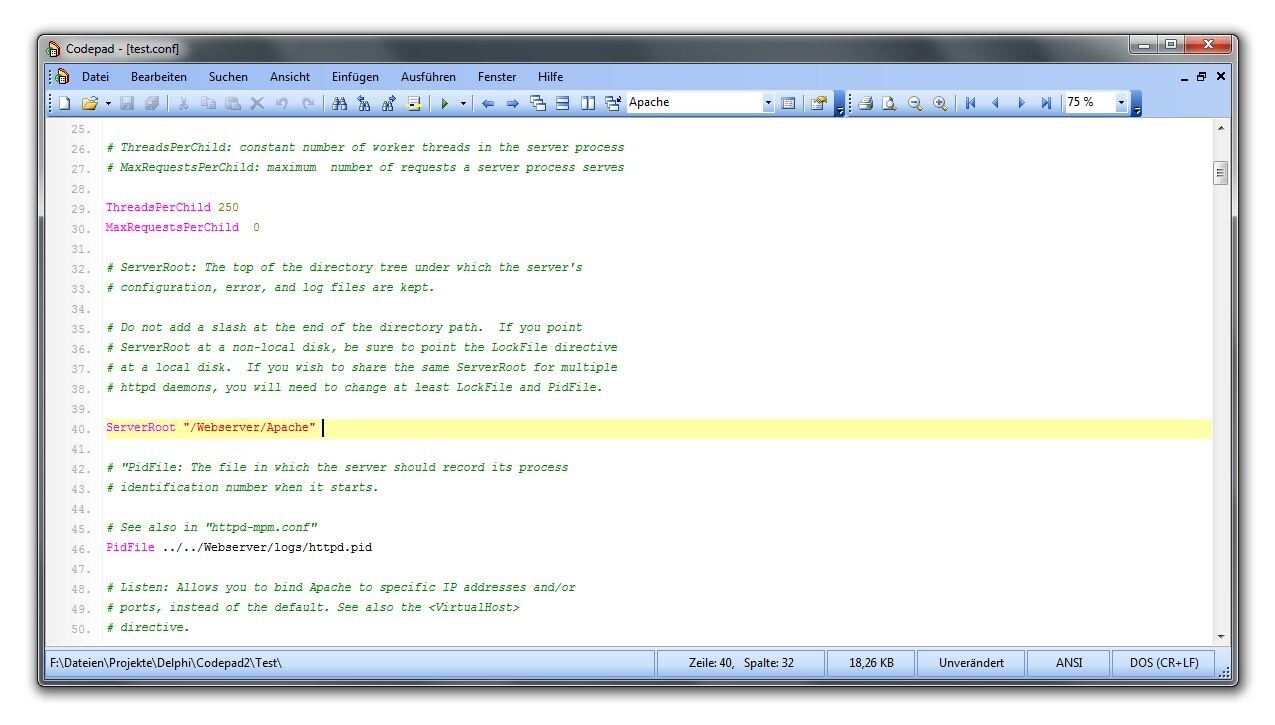Run the script with the green play icon
This screenshot has width=1275, height=725.
coord(445,102)
